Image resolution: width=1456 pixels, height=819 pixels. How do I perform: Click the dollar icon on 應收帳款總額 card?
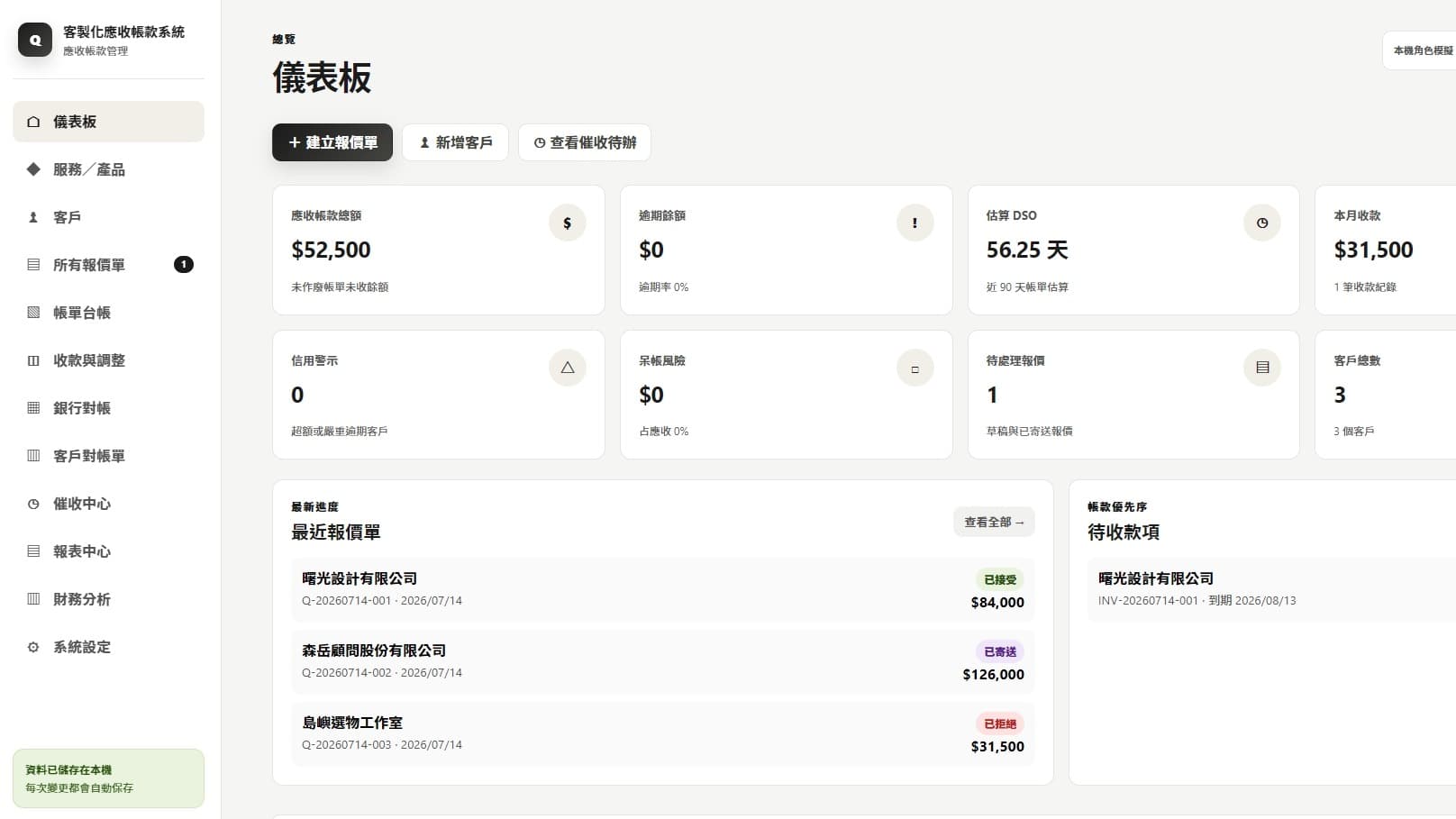tap(568, 223)
